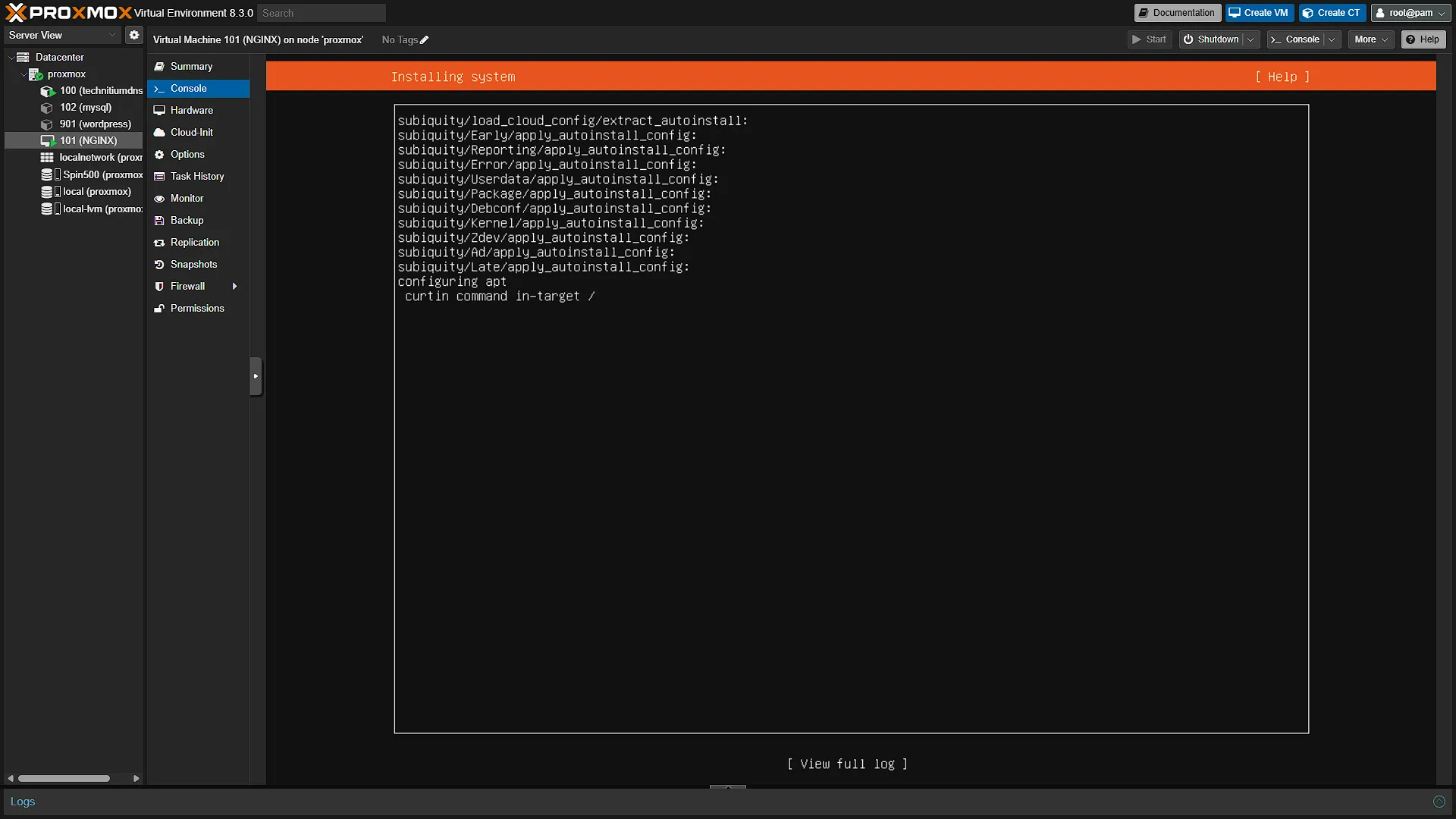Image resolution: width=1456 pixels, height=819 pixels.
Task: Click [ View full log ] in console
Action: 847,764
